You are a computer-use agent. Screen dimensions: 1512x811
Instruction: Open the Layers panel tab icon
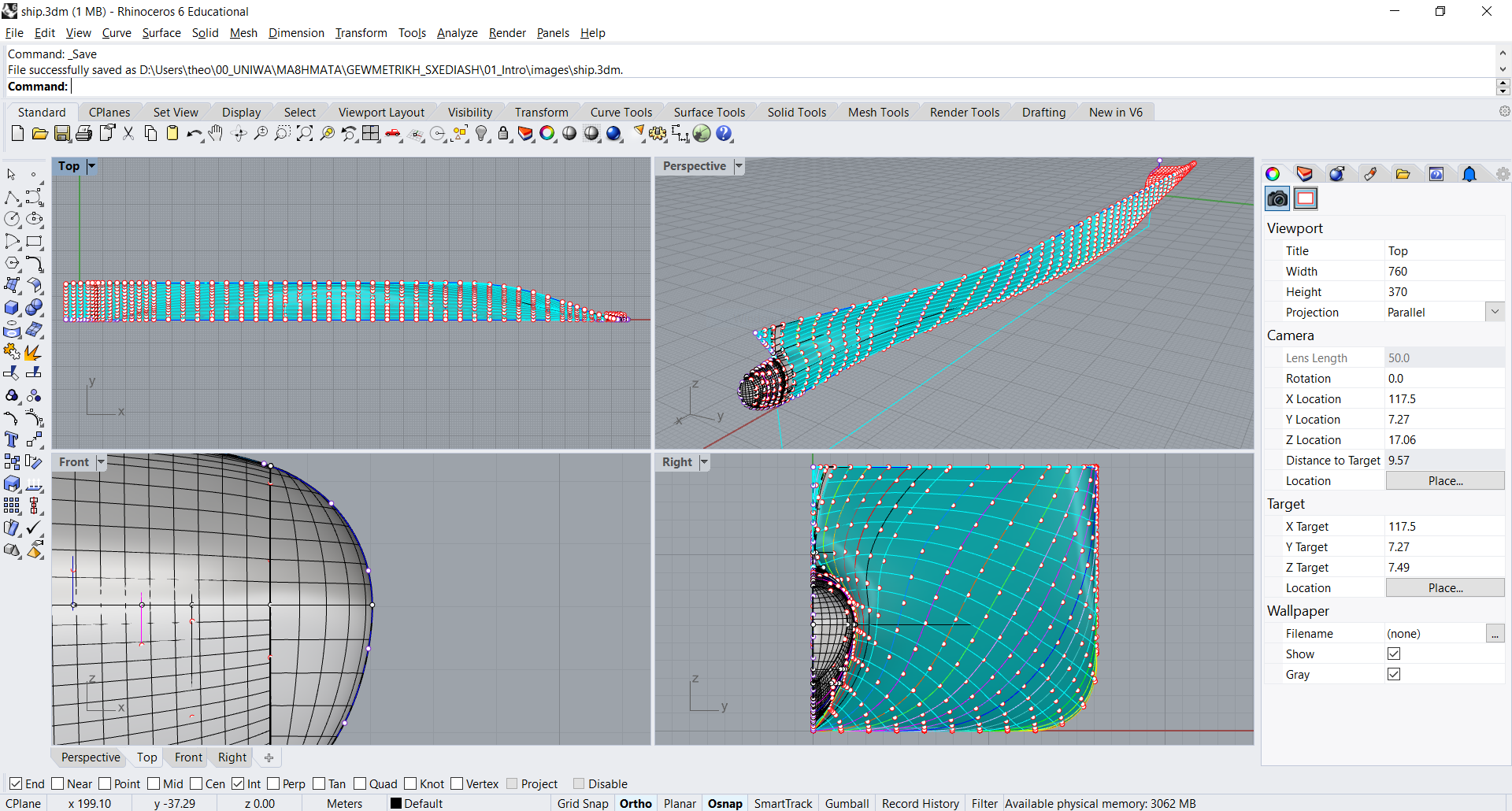1305,174
